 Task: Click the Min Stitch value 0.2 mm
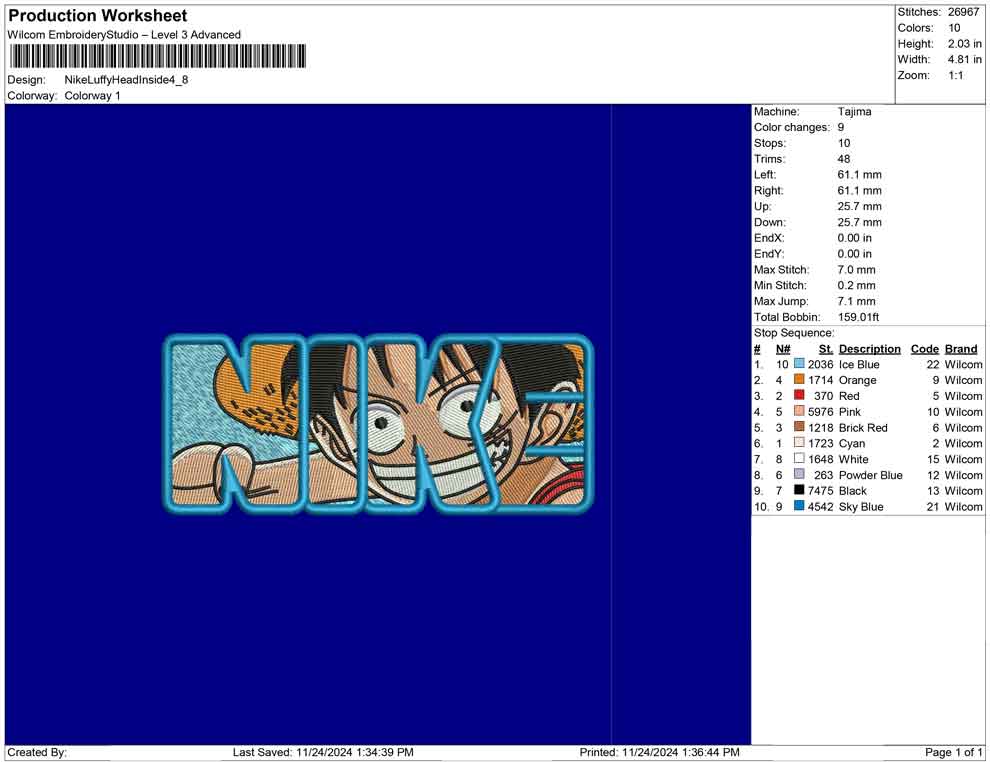(857, 285)
